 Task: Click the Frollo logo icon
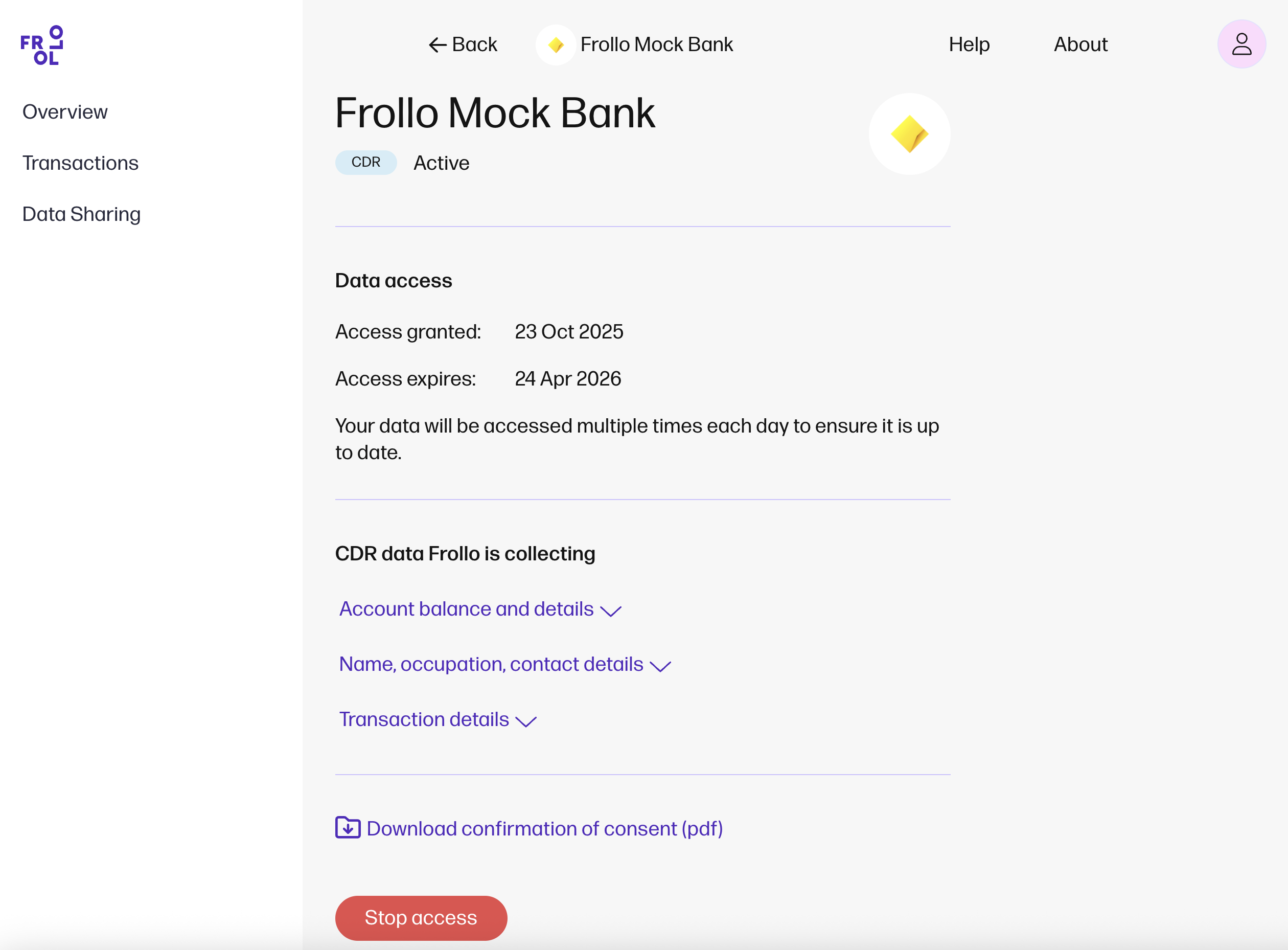pyautogui.click(x=41, y=45)
